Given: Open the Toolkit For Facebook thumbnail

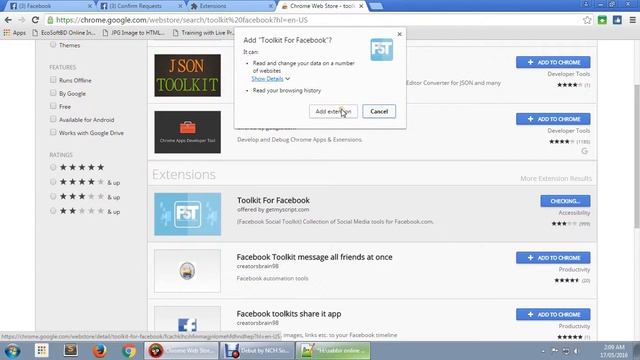Looking at the screenshot, I should point(187,214).
